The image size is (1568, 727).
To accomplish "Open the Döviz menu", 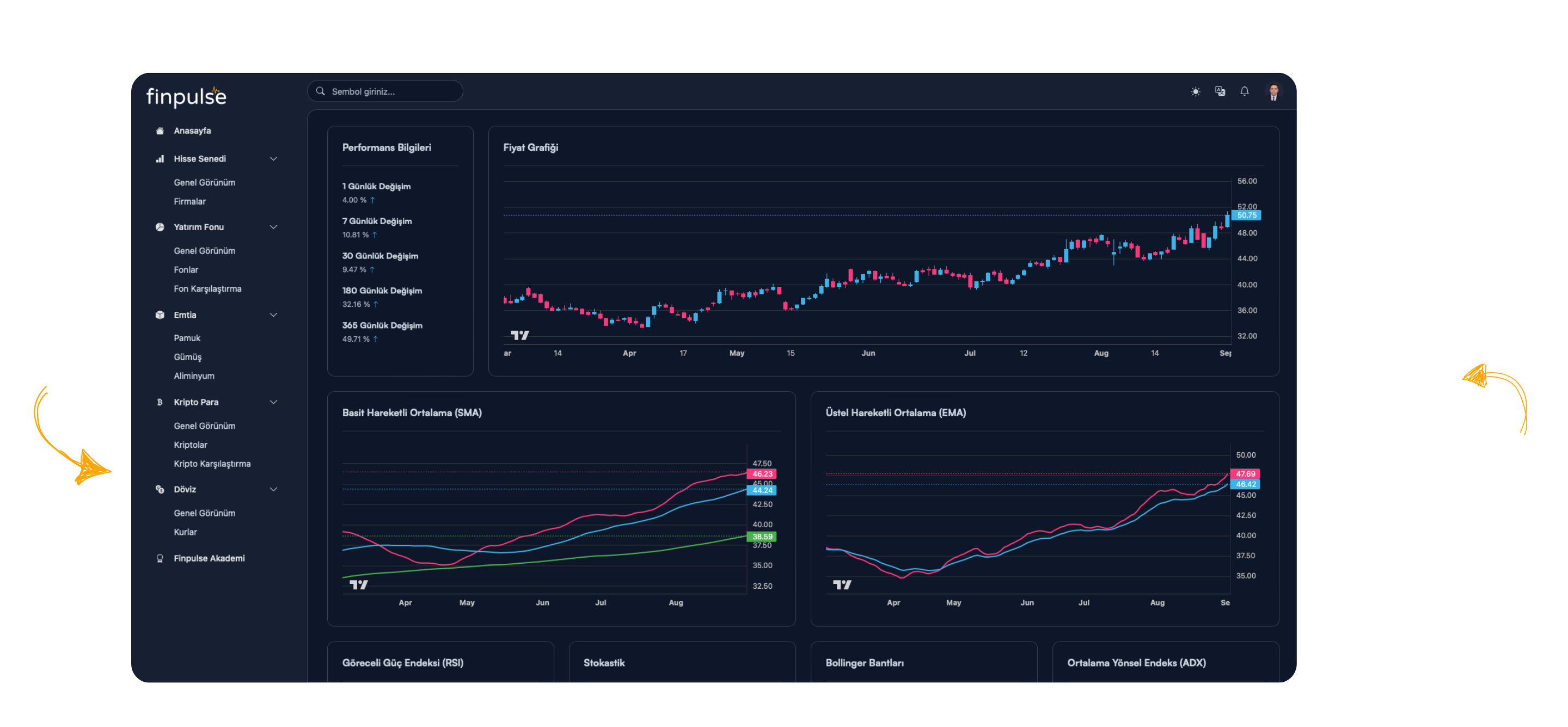I will tap(185, 489).
